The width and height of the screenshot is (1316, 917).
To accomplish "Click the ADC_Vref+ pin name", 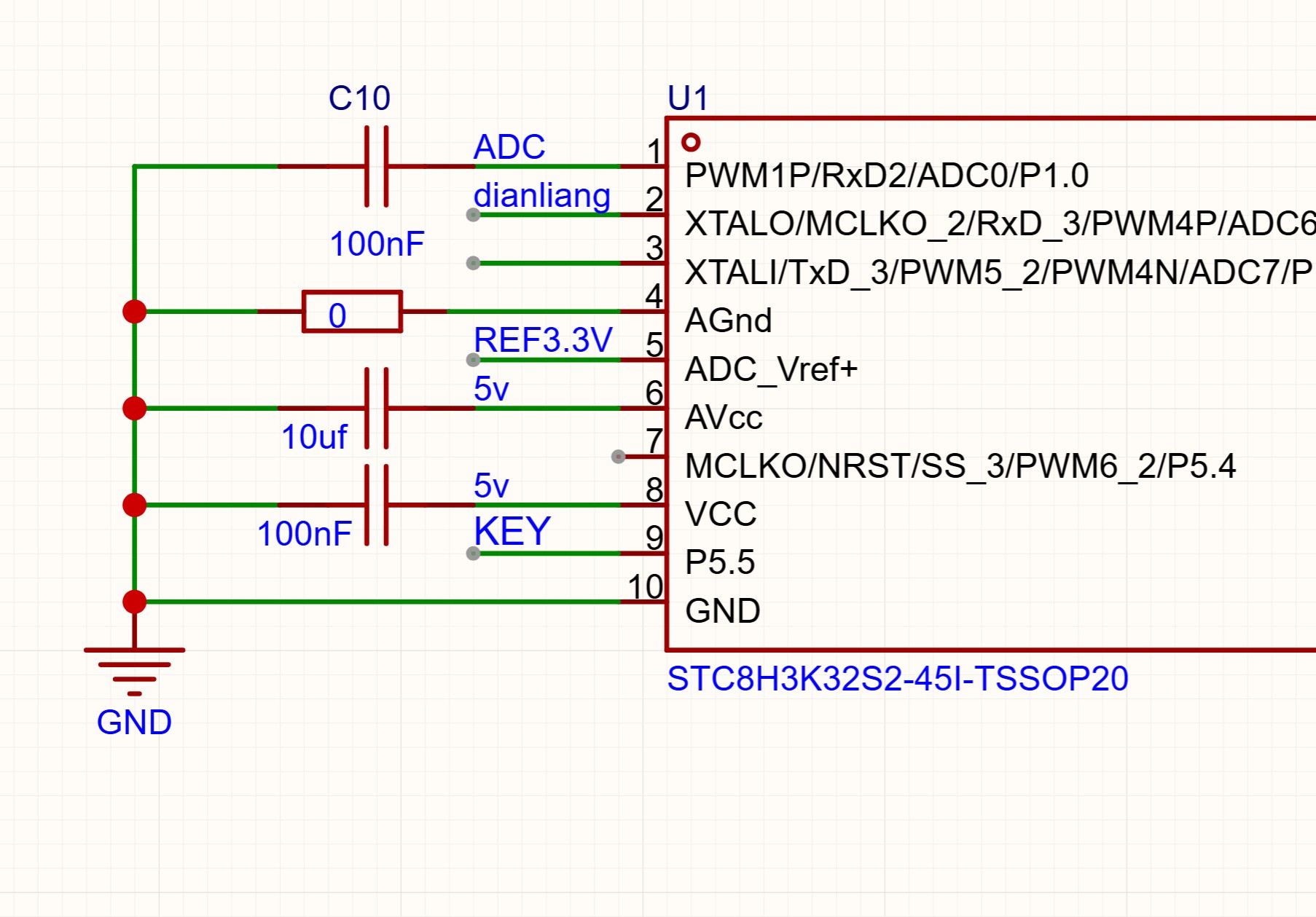I will (x=772, y=369).
